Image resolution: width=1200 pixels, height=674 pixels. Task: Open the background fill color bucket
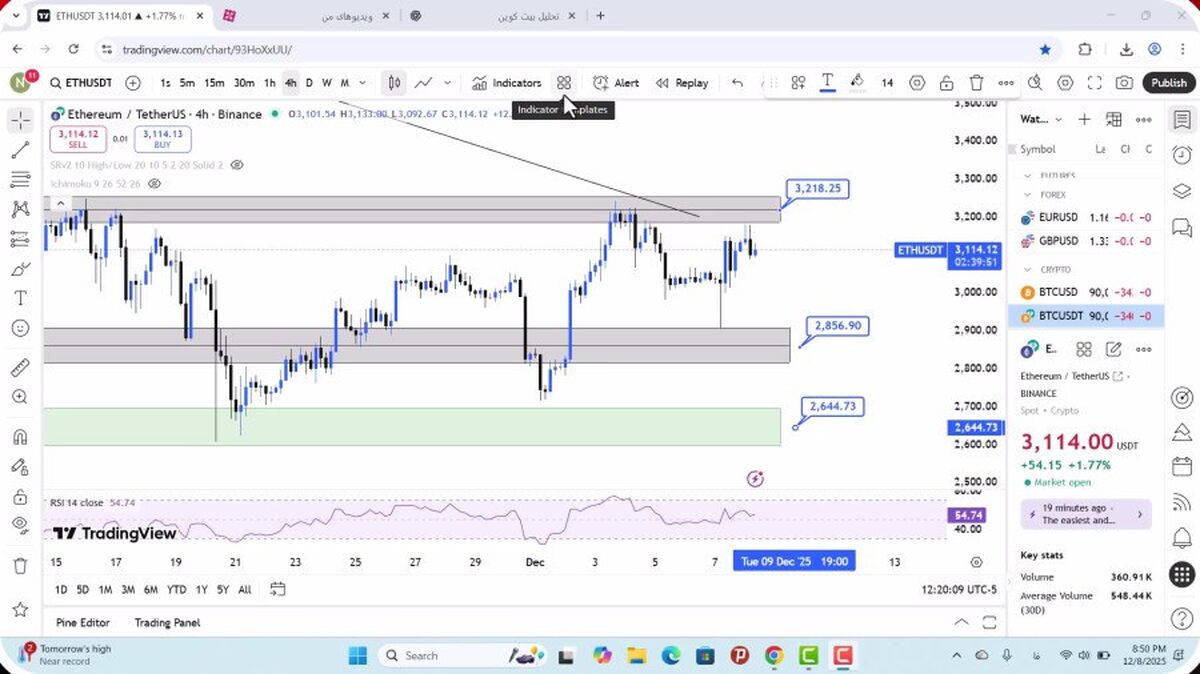click(x=857, y=82)
